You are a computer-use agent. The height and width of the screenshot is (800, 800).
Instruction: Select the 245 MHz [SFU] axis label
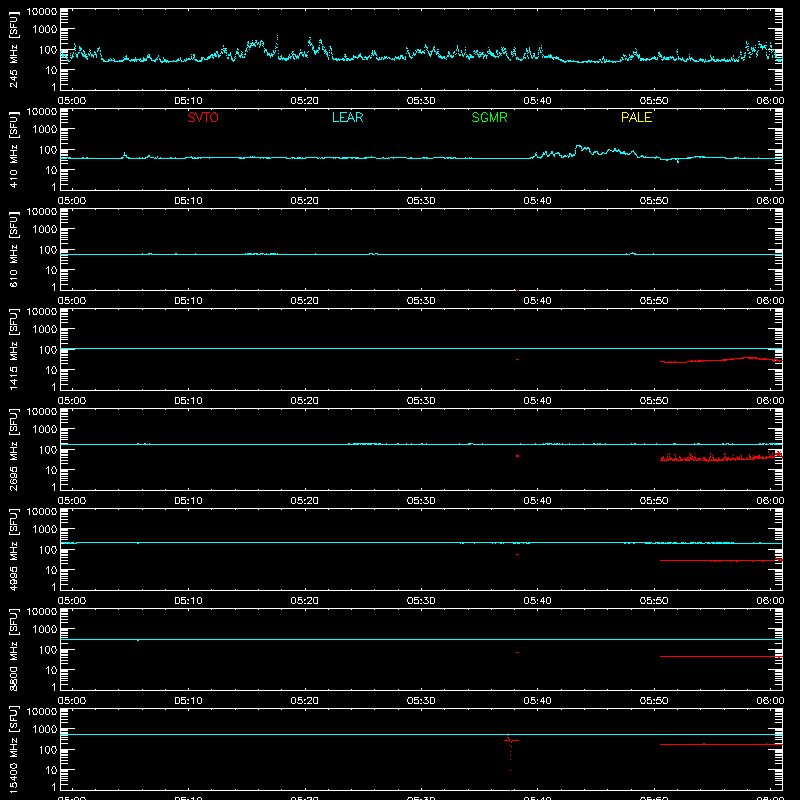[13, 49]
